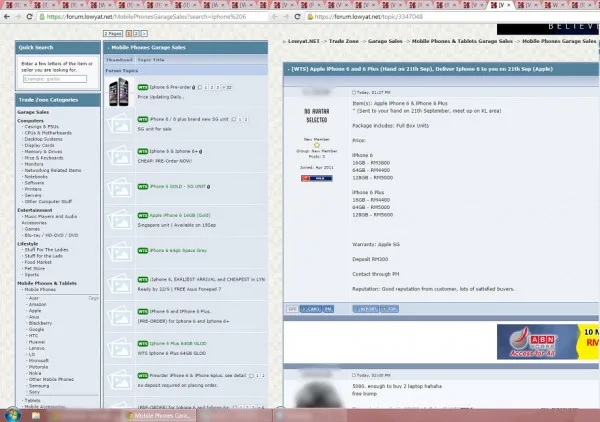Click the red-blue status badge under seller profile
Screen dimensions: 600x422
316,179
